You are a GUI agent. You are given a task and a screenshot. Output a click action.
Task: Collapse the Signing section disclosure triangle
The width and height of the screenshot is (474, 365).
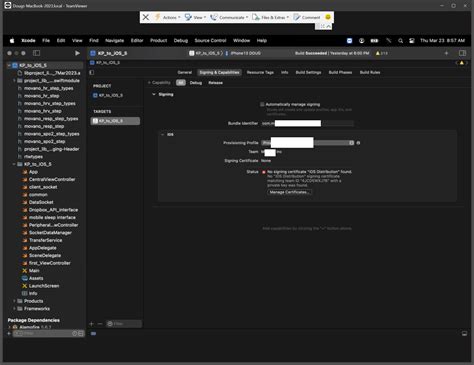click(x=154, y=94)
